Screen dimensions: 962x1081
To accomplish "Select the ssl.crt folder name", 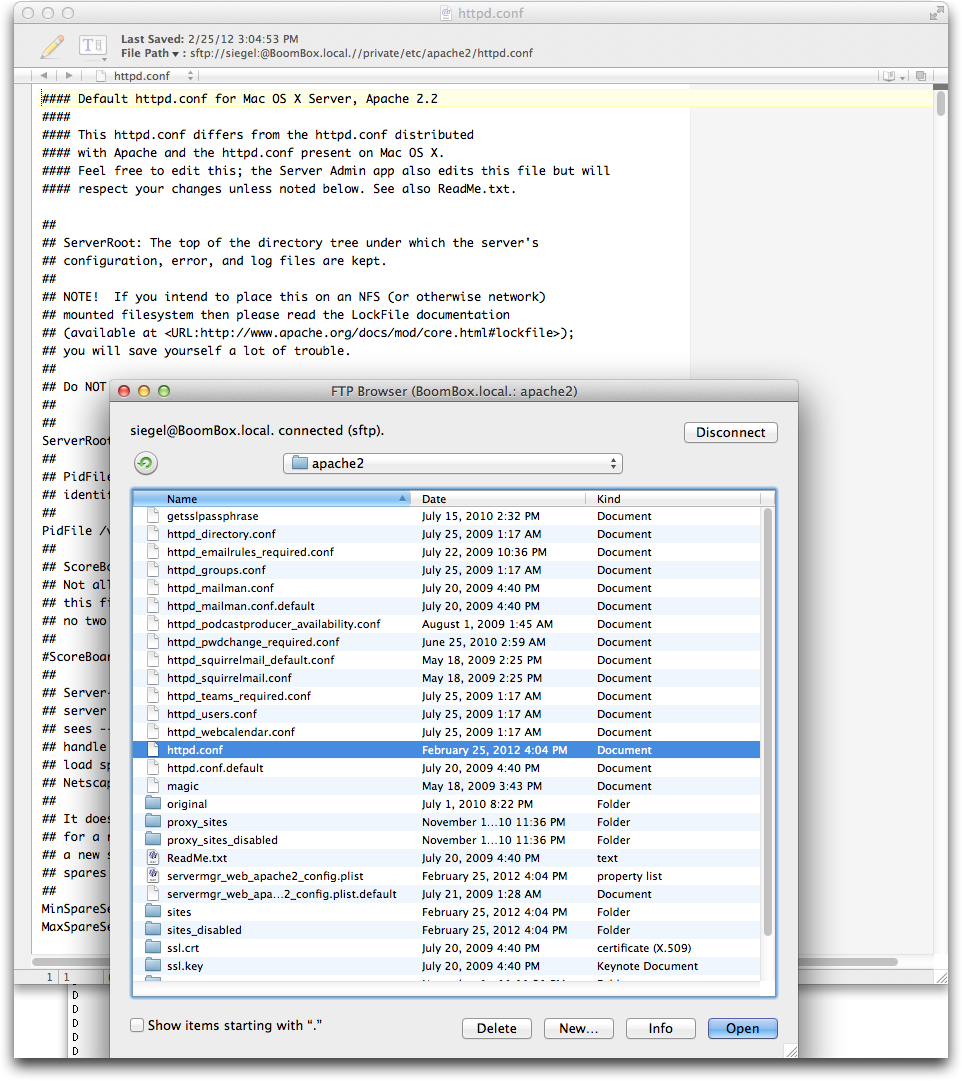I will (x=183, y=947).
